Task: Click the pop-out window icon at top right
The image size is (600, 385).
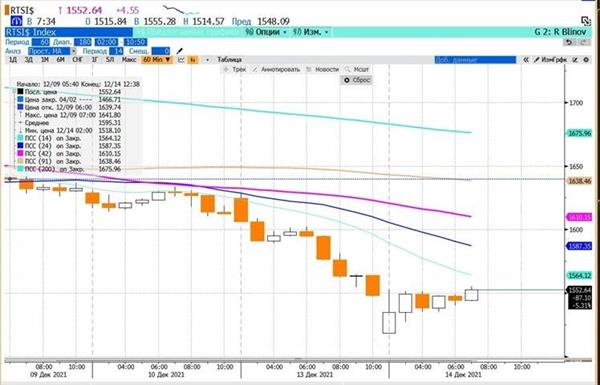Action: click(585, 21)
